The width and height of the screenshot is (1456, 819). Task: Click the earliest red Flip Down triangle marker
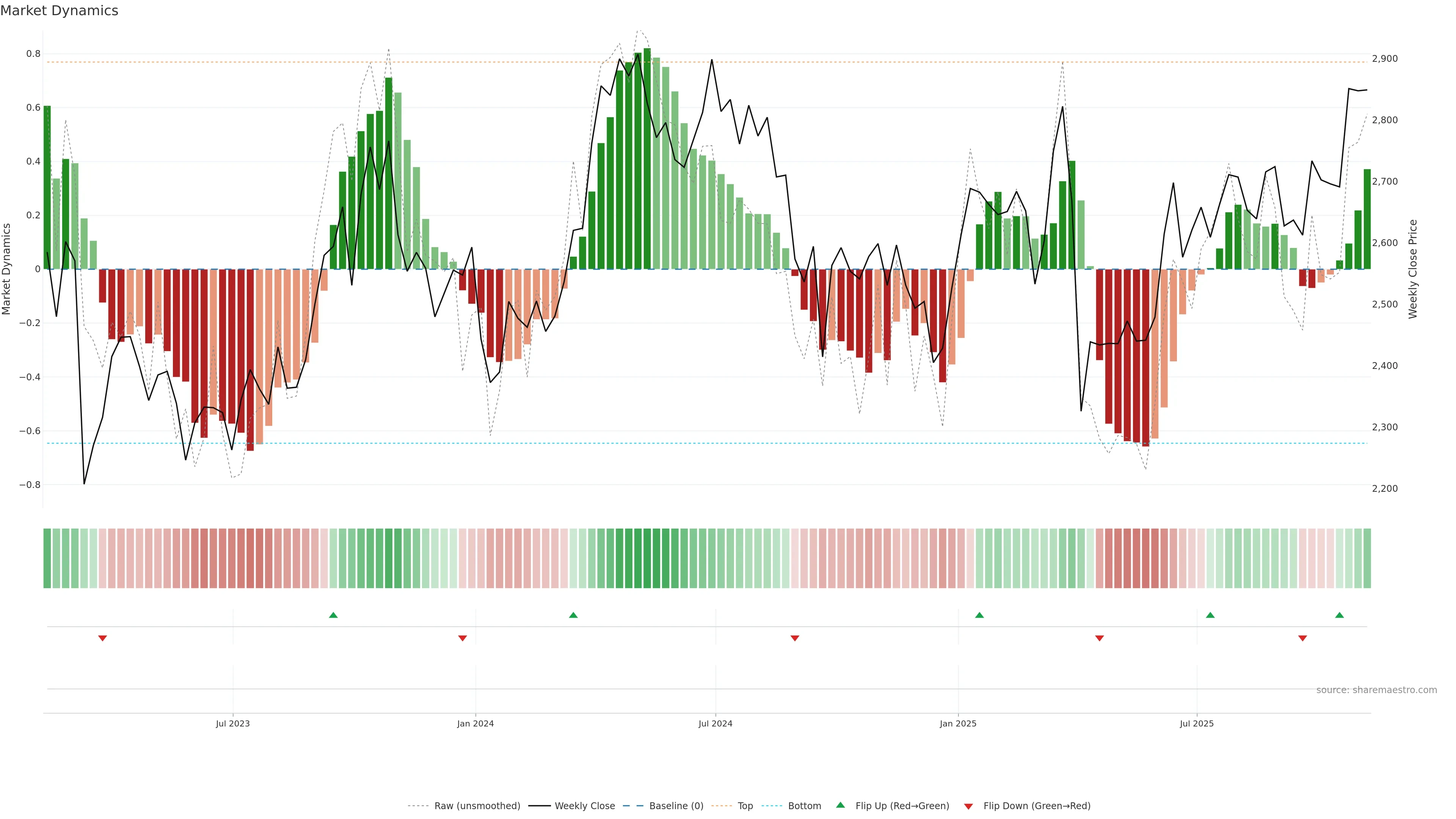pyautogui.click(x=102, y=638)
